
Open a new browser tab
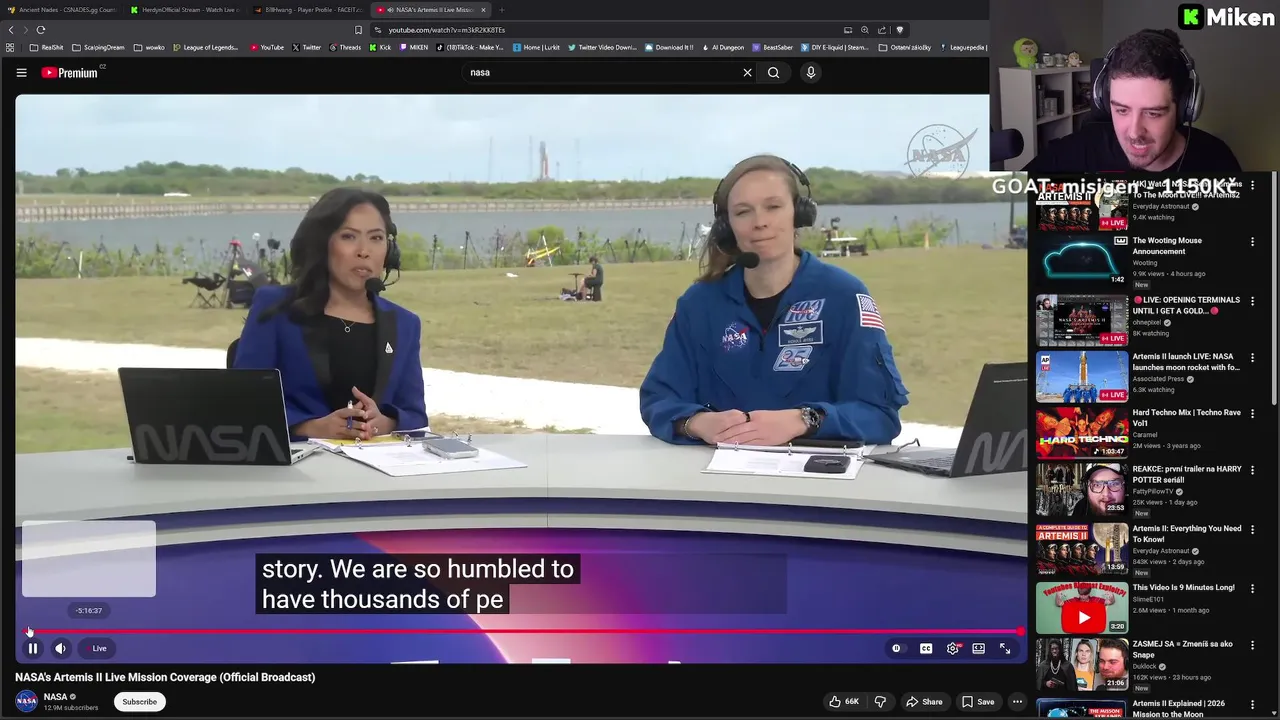coord(503,10)
